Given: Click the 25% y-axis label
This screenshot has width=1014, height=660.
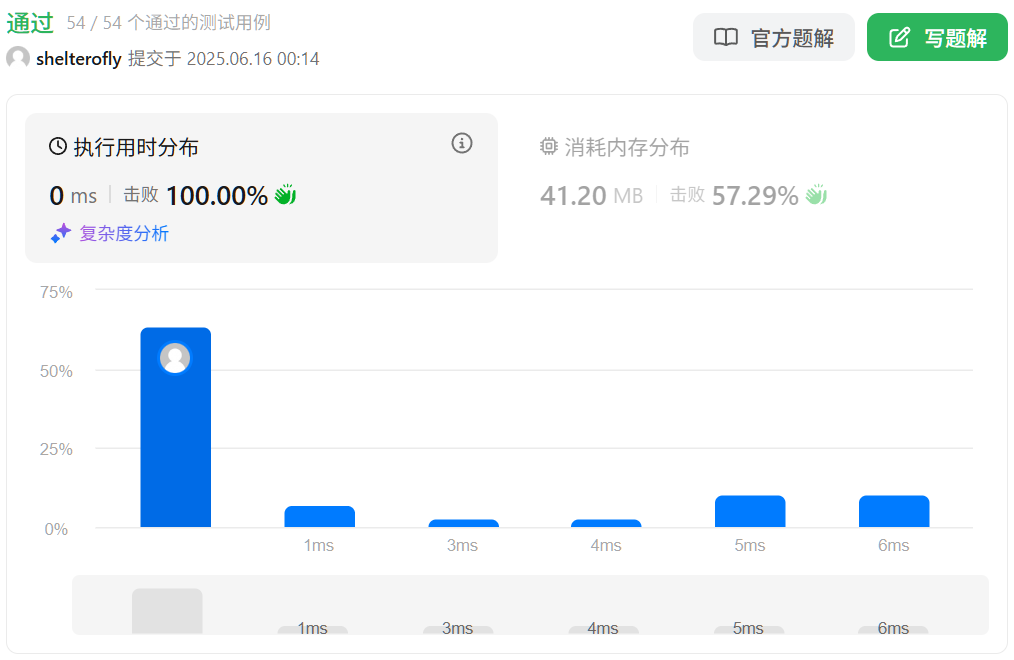Looking at the screenshot, I should (x=56, y=449).
